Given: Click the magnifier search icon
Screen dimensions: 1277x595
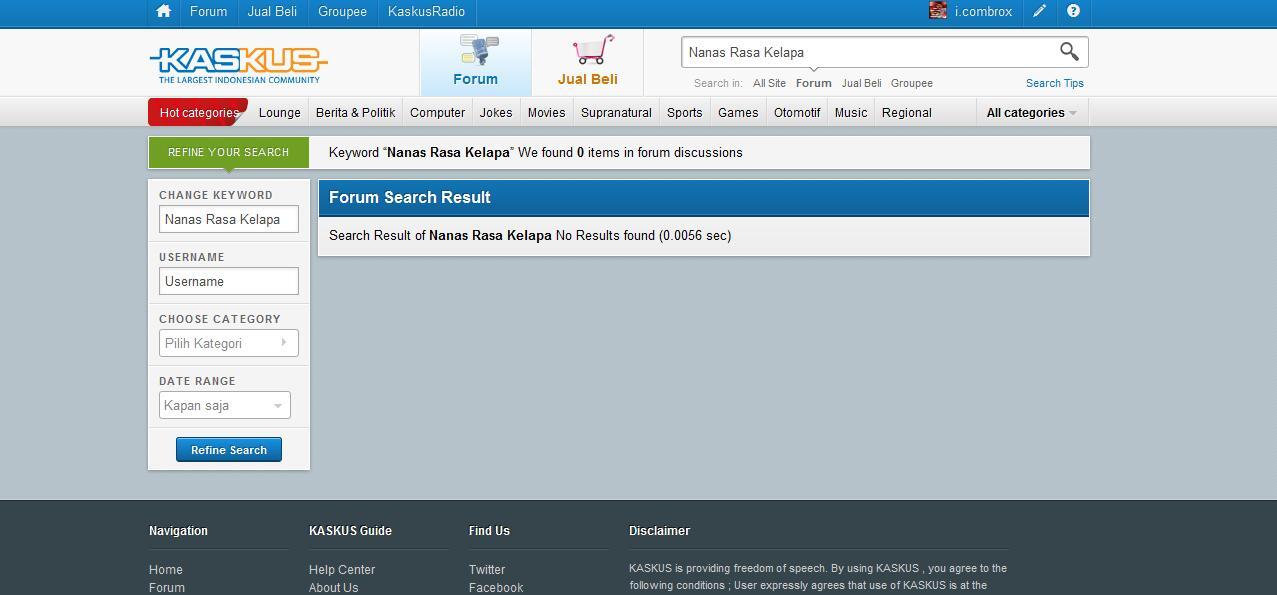Looking at the screenshot, I should [x=1069, y=51].
